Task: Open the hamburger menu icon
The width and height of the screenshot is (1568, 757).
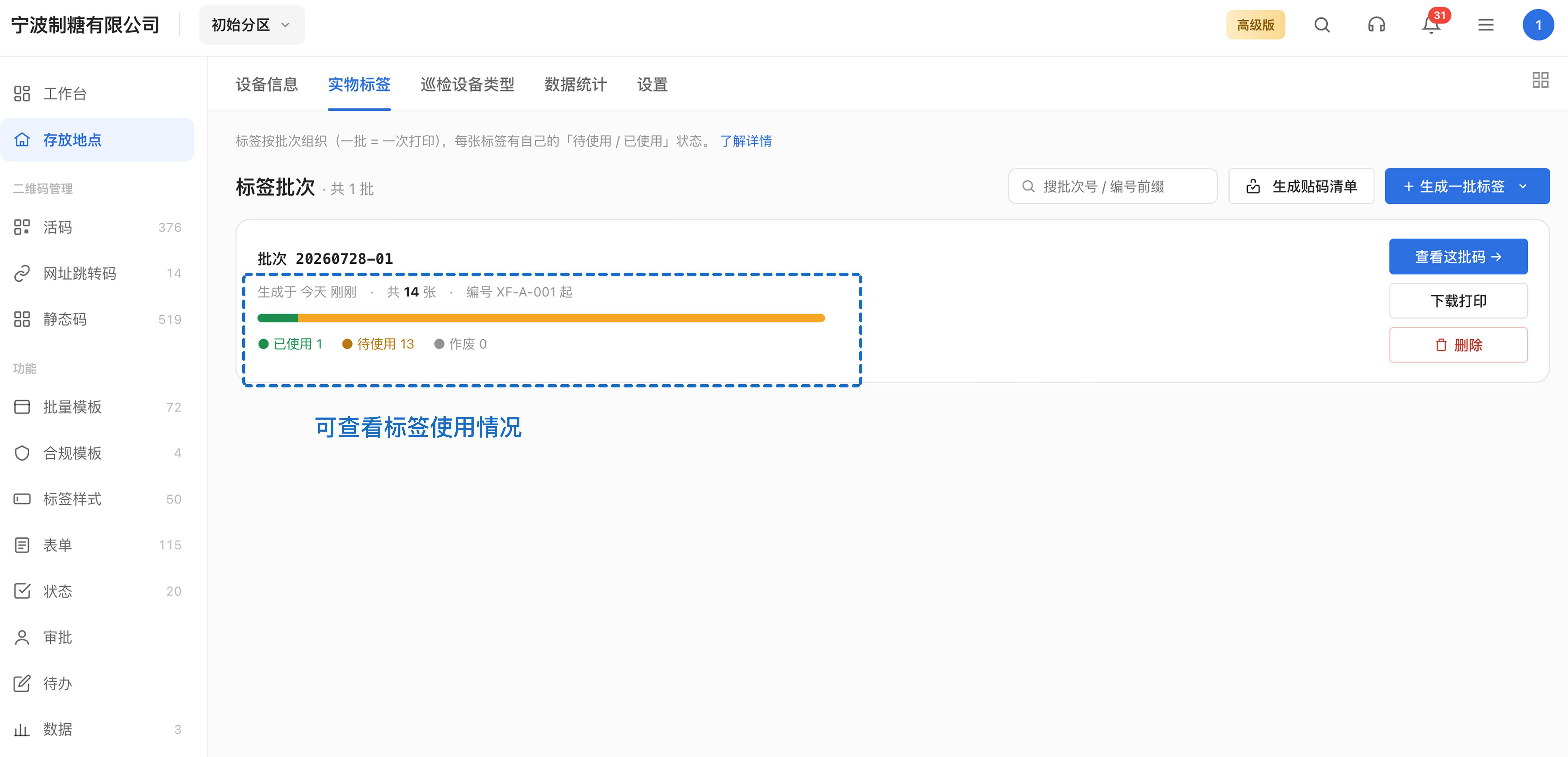Action: [1486, 25]
